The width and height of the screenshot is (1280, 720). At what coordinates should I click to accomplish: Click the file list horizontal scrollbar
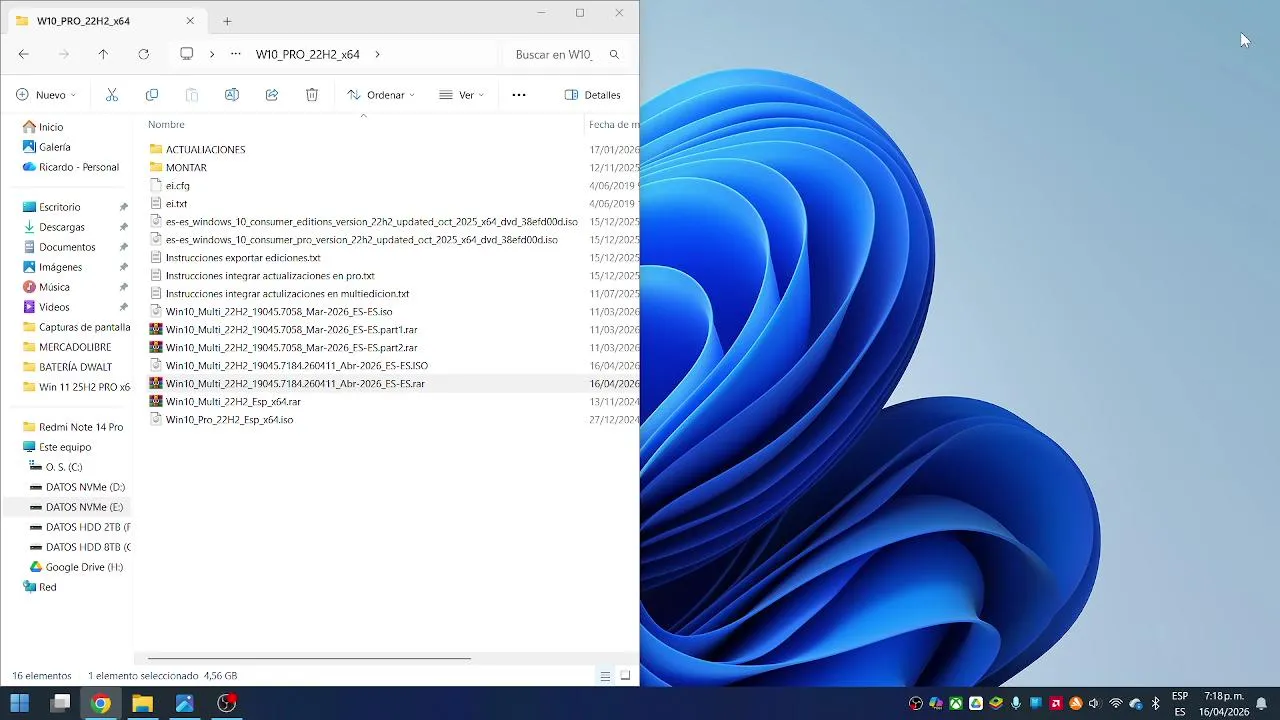click(309, 658)
